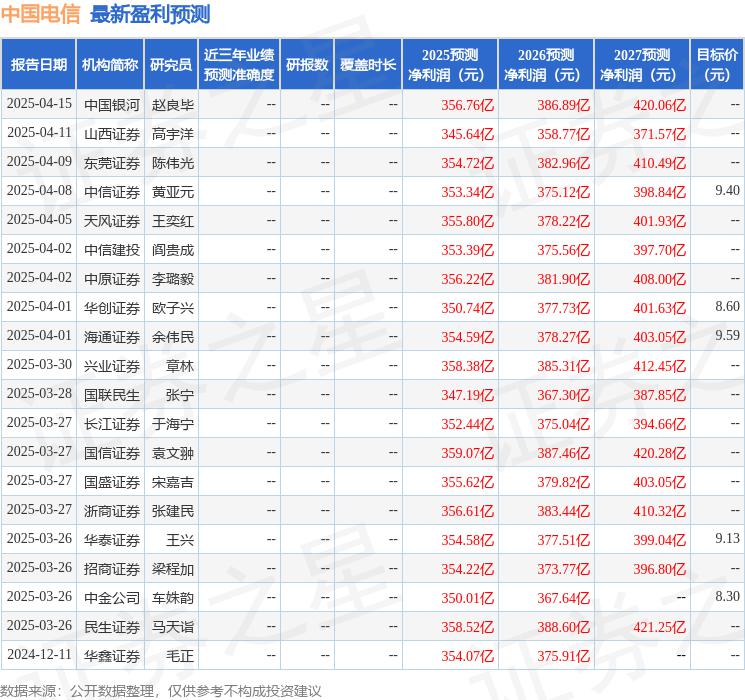
Task: Select the 华创证券 institution cell
Action: 112,308
